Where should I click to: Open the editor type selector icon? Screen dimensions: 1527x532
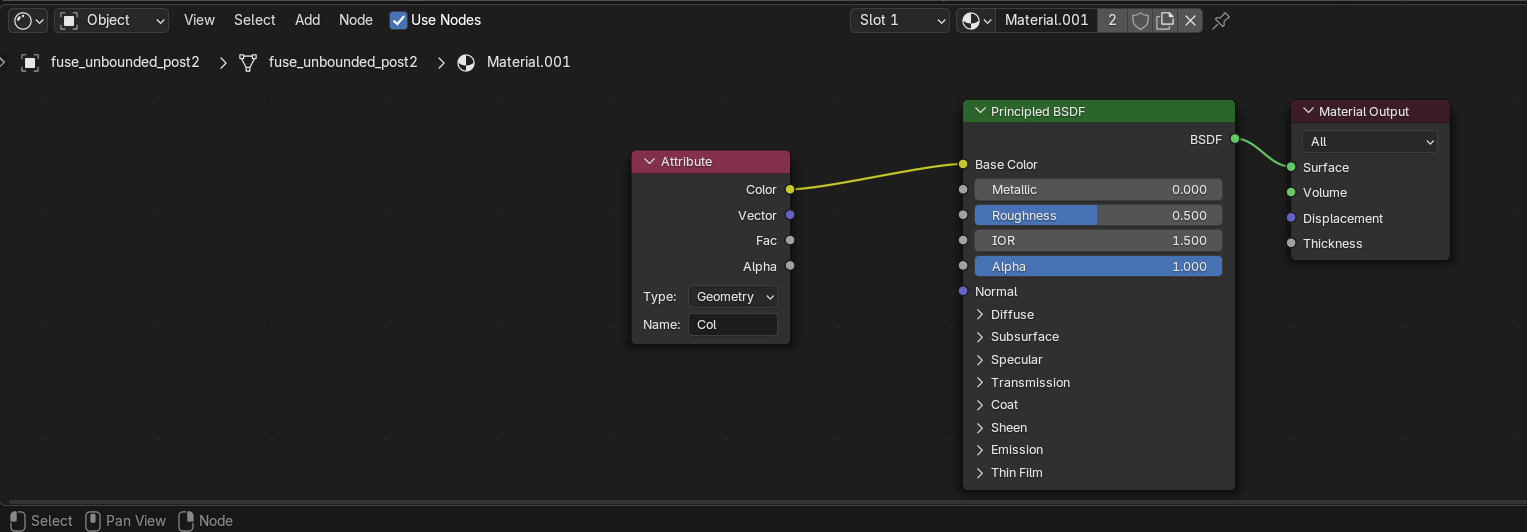pyautogui.click(x=28, y=20)
